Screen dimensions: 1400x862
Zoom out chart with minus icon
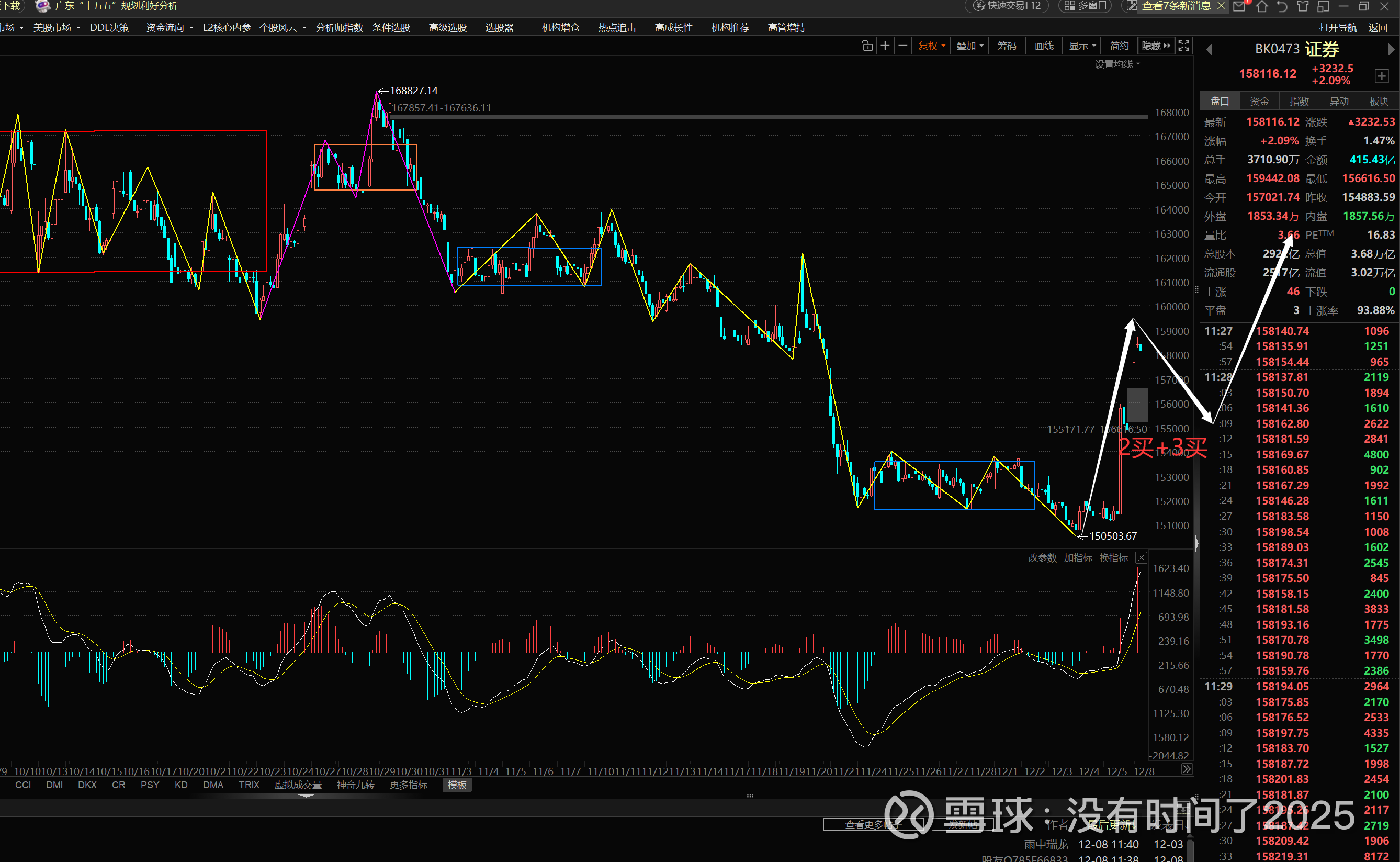point(902,46)
